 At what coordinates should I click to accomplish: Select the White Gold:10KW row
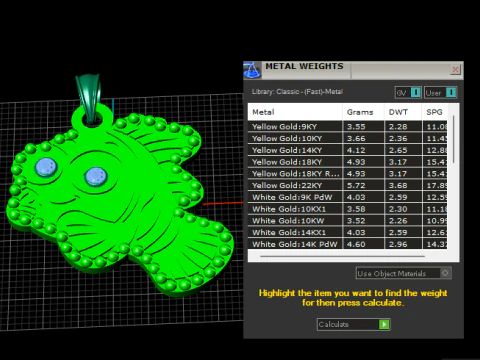point(347,221)
